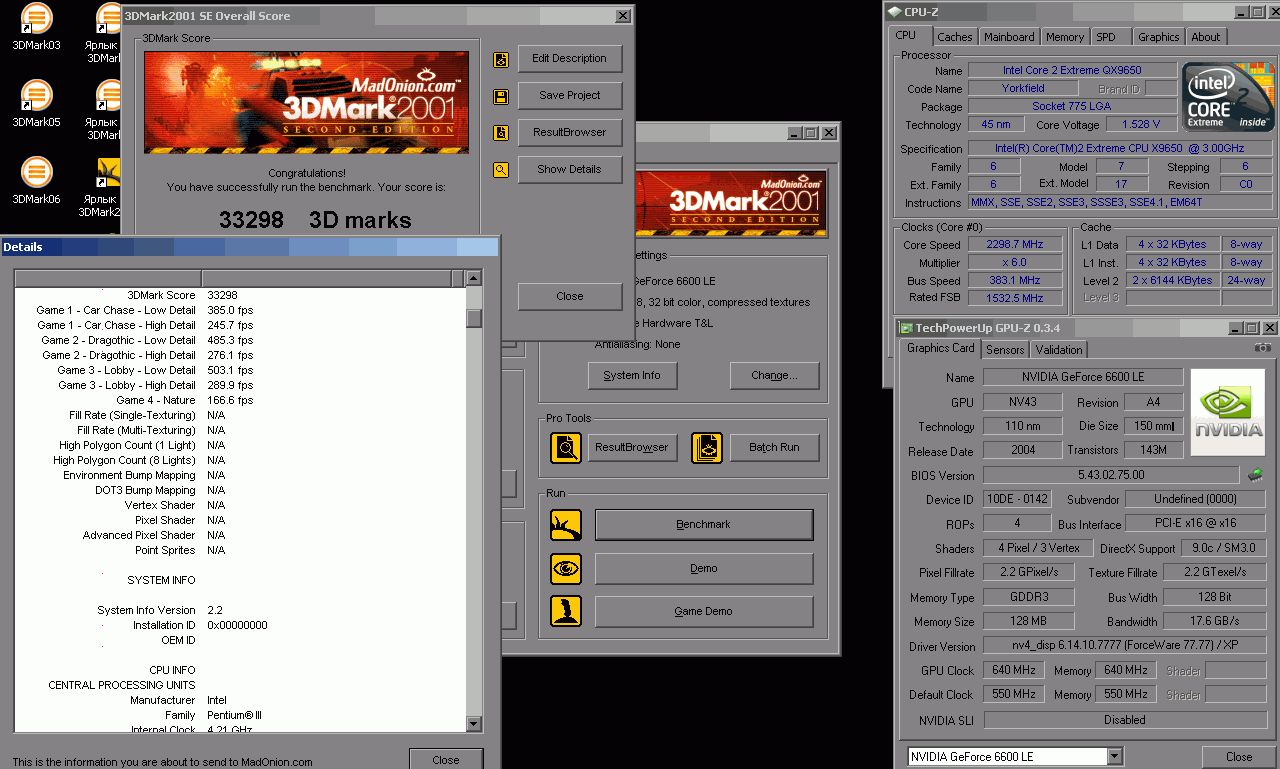Click the Details list scrollbar up arrow

474,278
